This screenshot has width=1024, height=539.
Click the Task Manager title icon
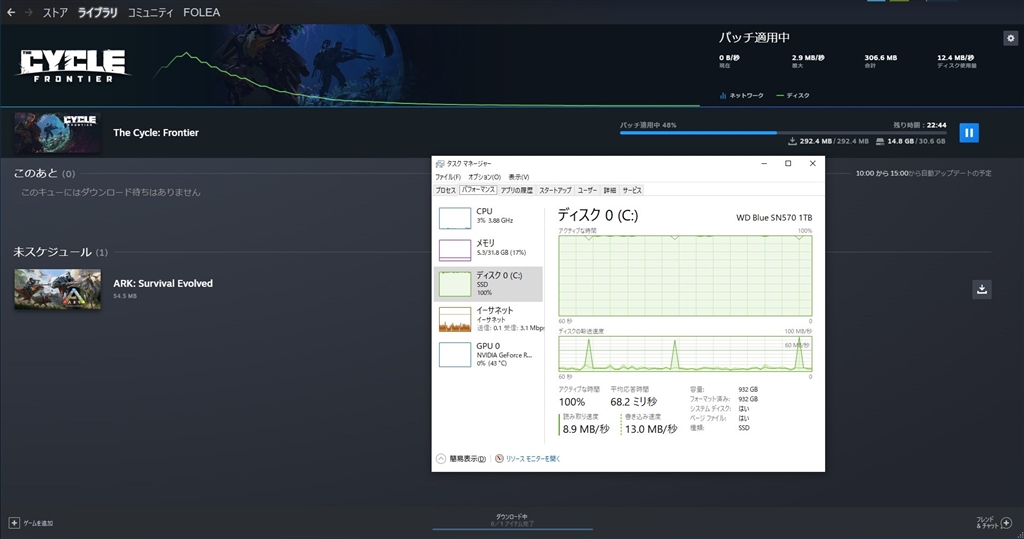(x=440, y=164)
